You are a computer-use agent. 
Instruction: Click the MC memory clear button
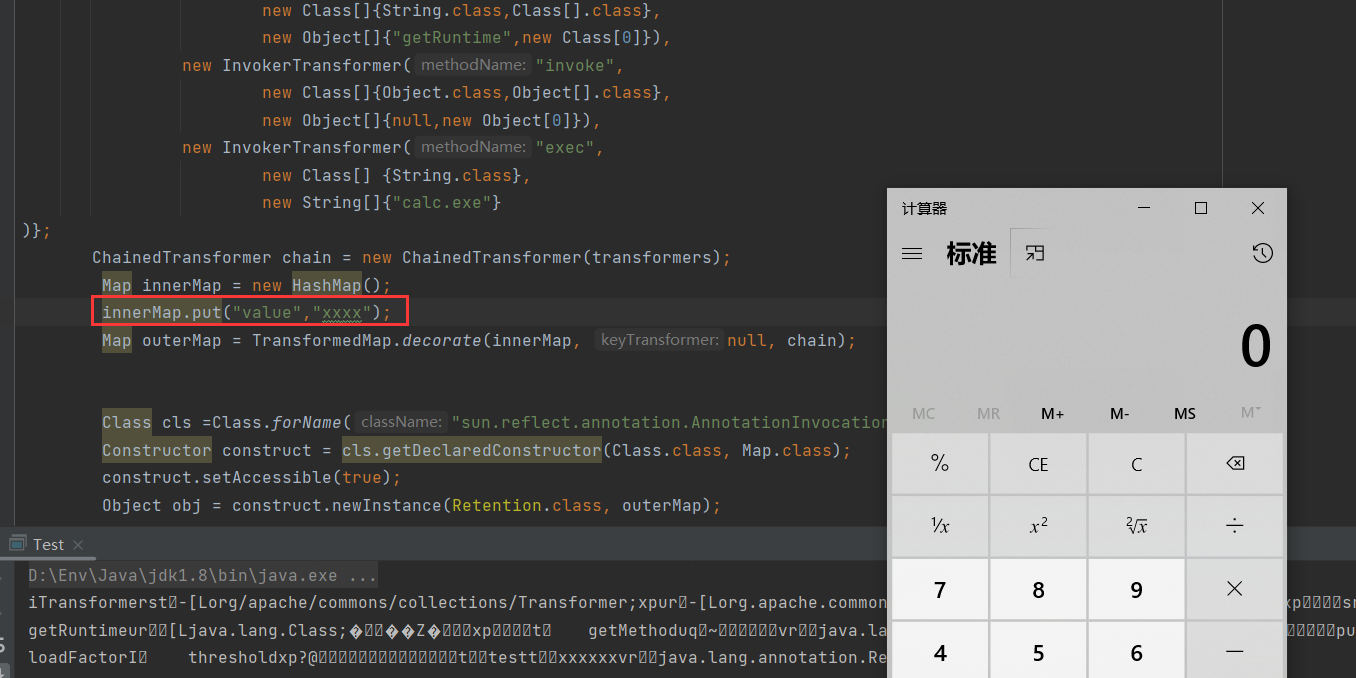(923, 414)
